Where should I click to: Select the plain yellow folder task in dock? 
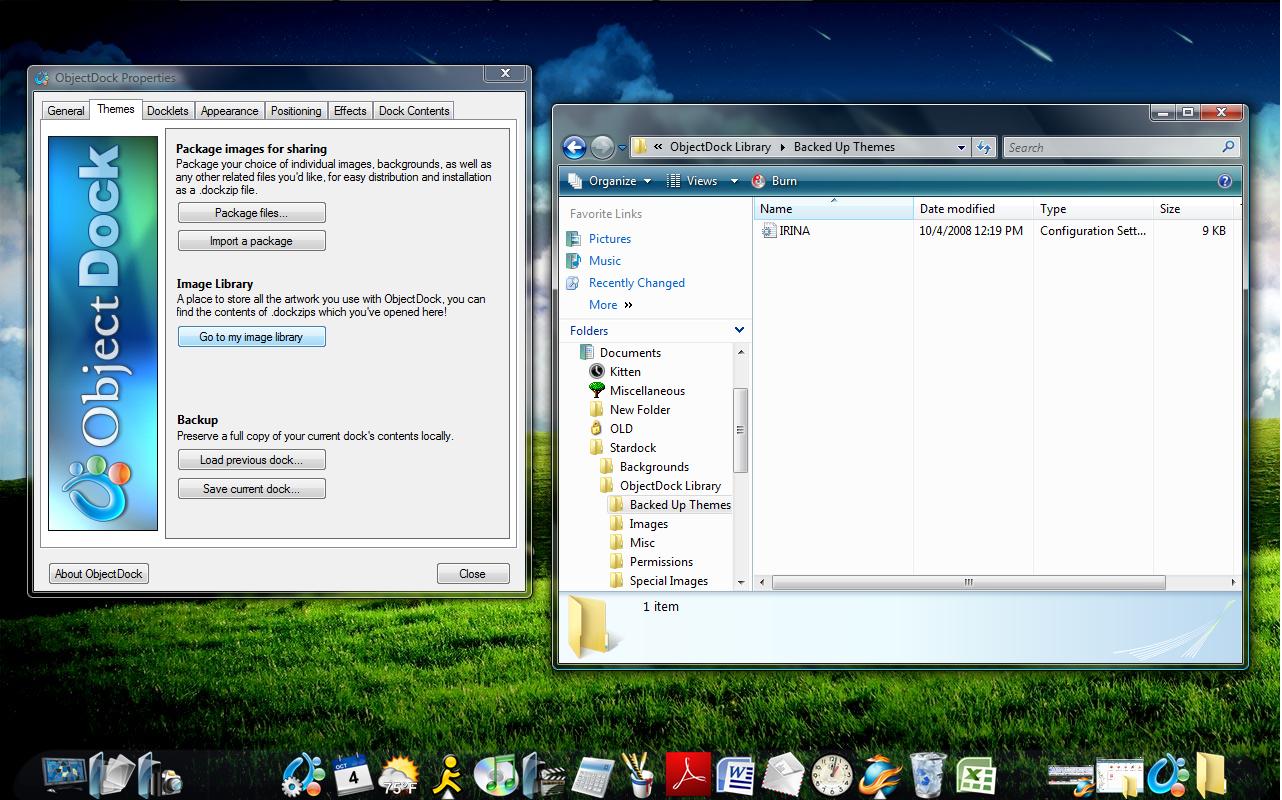[1210, 776]
